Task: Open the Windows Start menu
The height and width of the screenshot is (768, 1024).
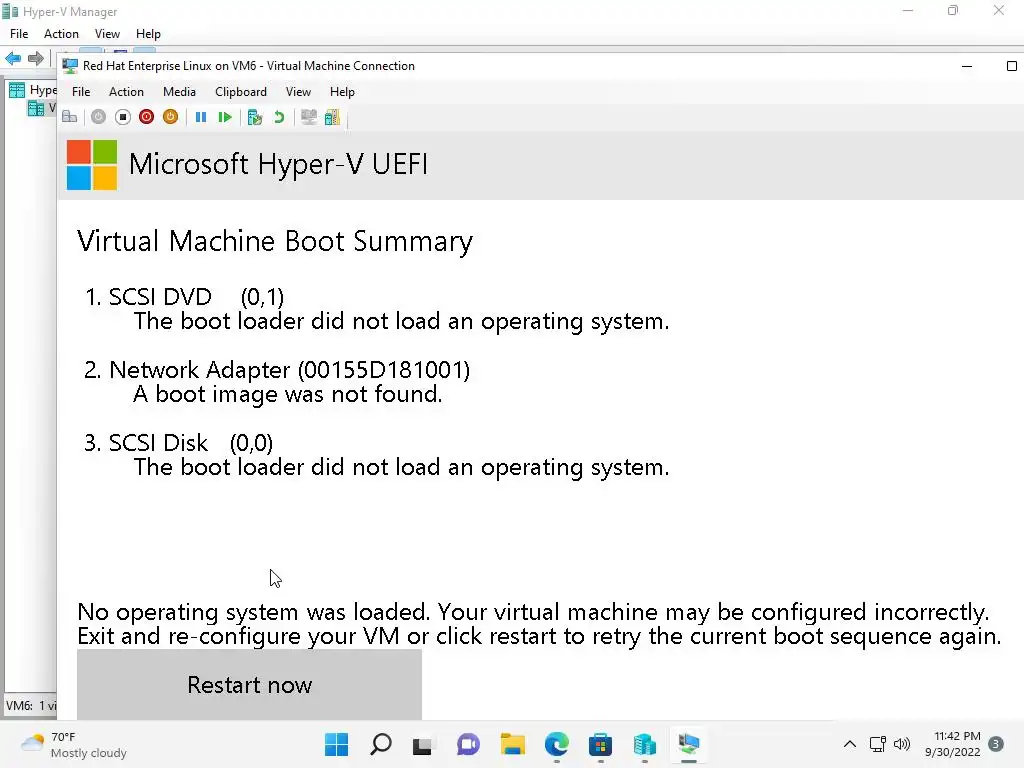Action: point(336,744)
